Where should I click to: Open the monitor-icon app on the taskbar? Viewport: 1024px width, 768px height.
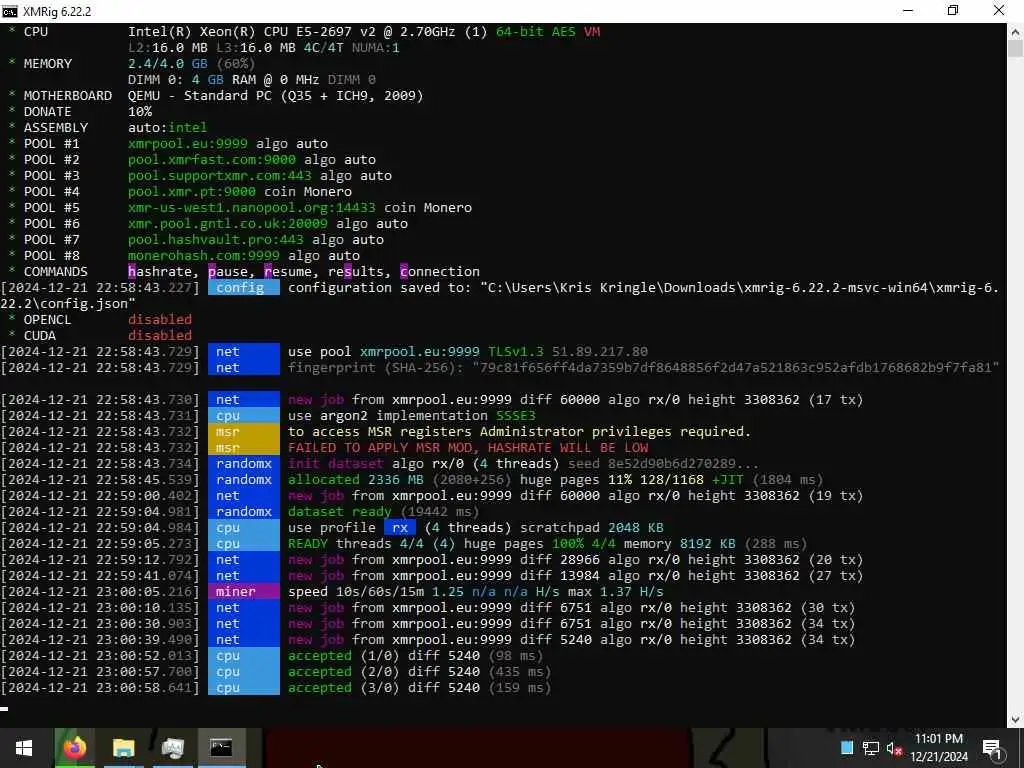coord(173,748)
